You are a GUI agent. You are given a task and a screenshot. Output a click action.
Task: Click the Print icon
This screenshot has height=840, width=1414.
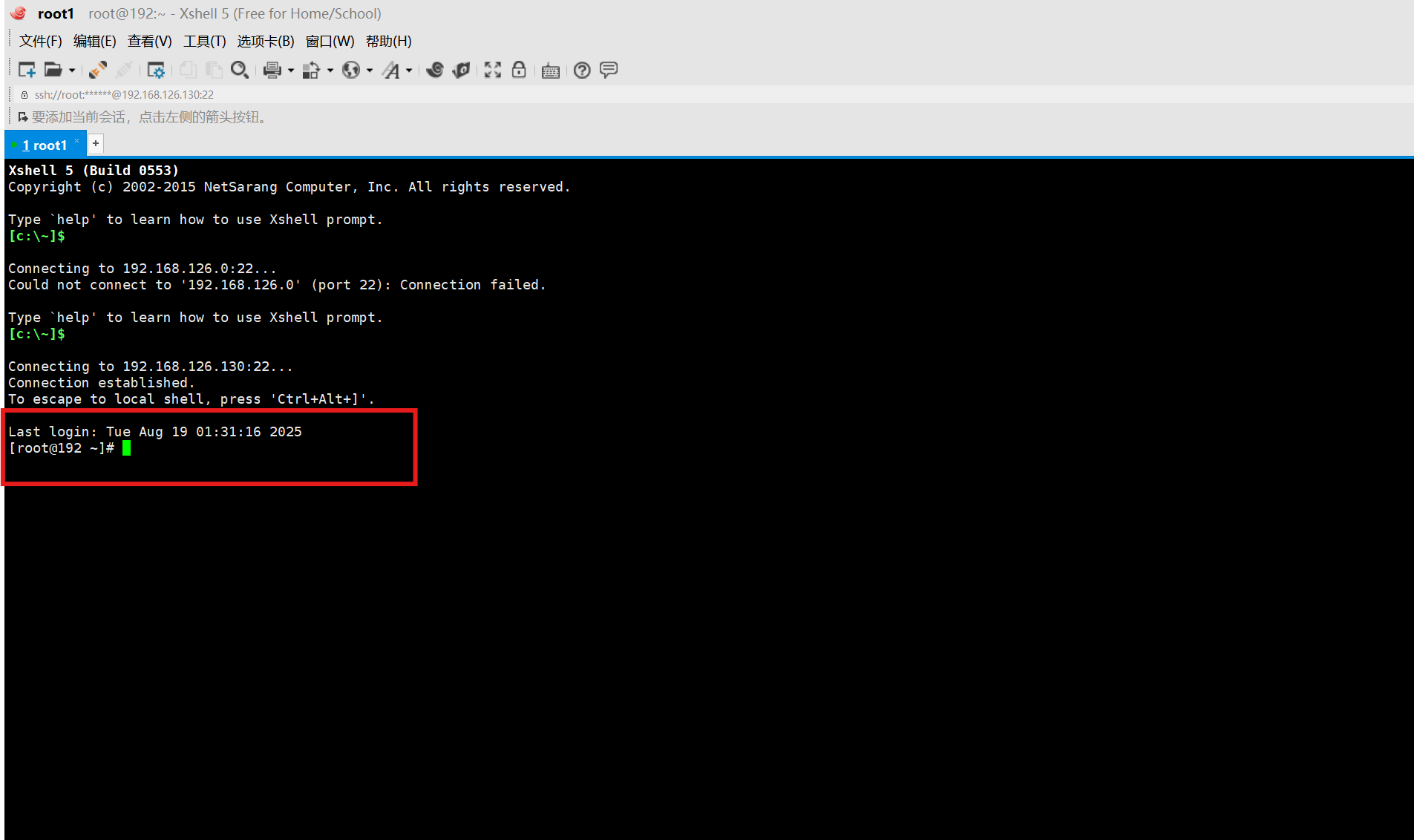pyautogui.click(x=272, y=70)
